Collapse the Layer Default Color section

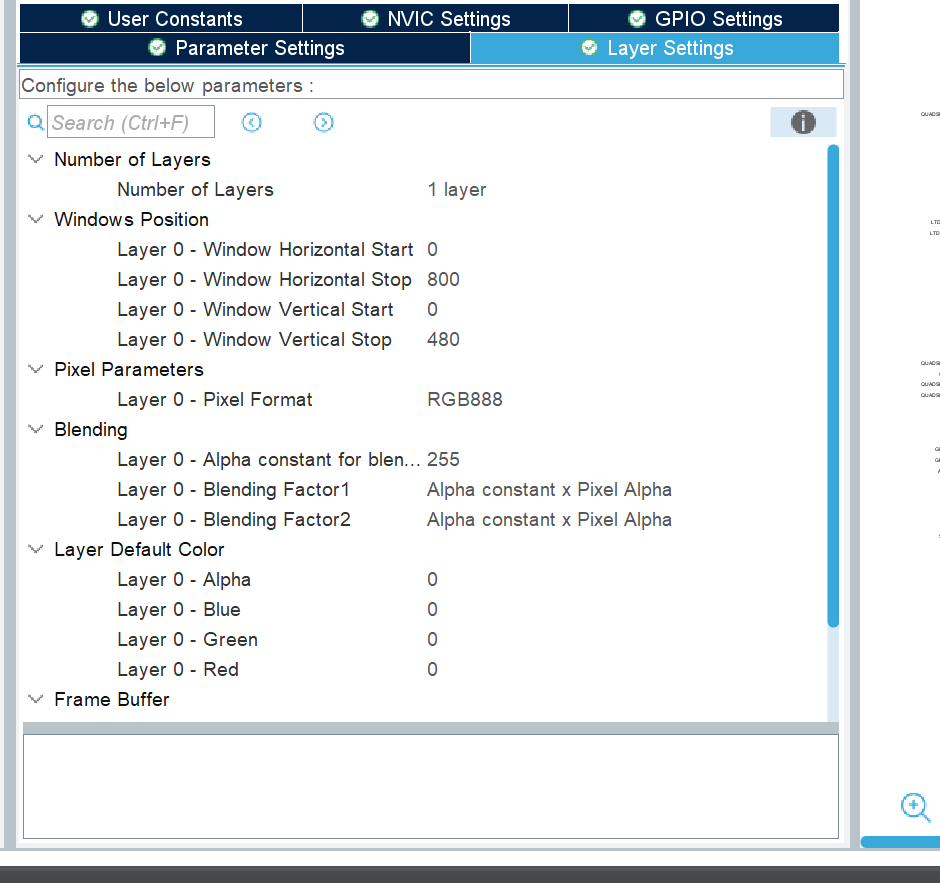coord(35,549)
